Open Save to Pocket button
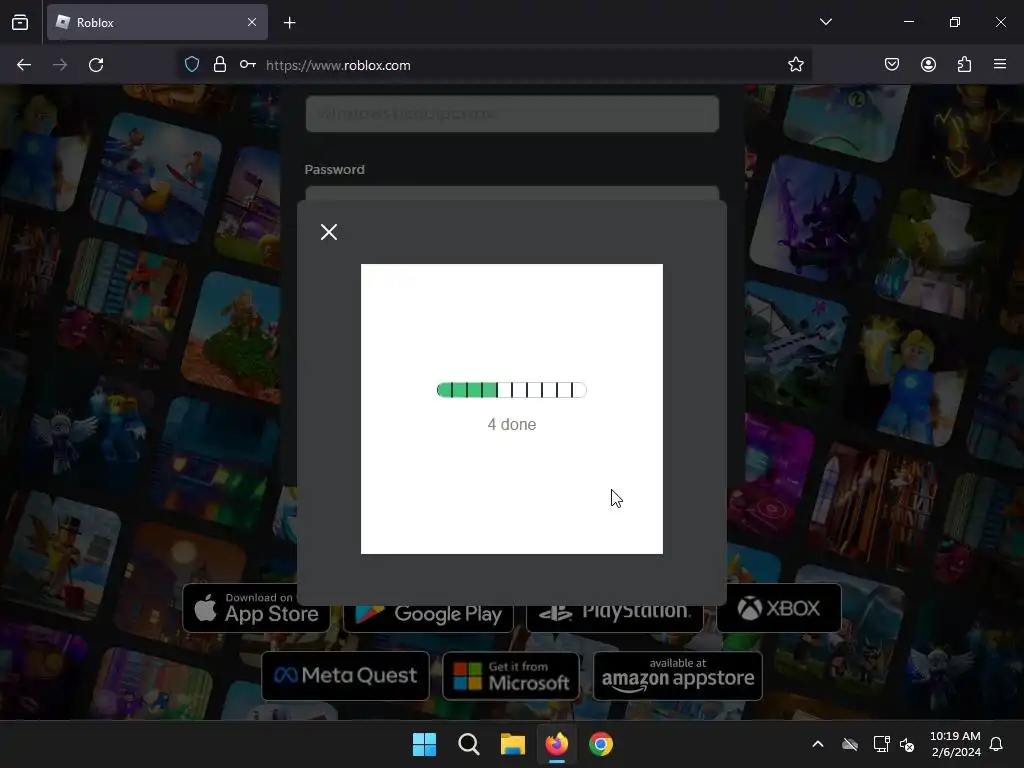 click(x=892, y=64)
